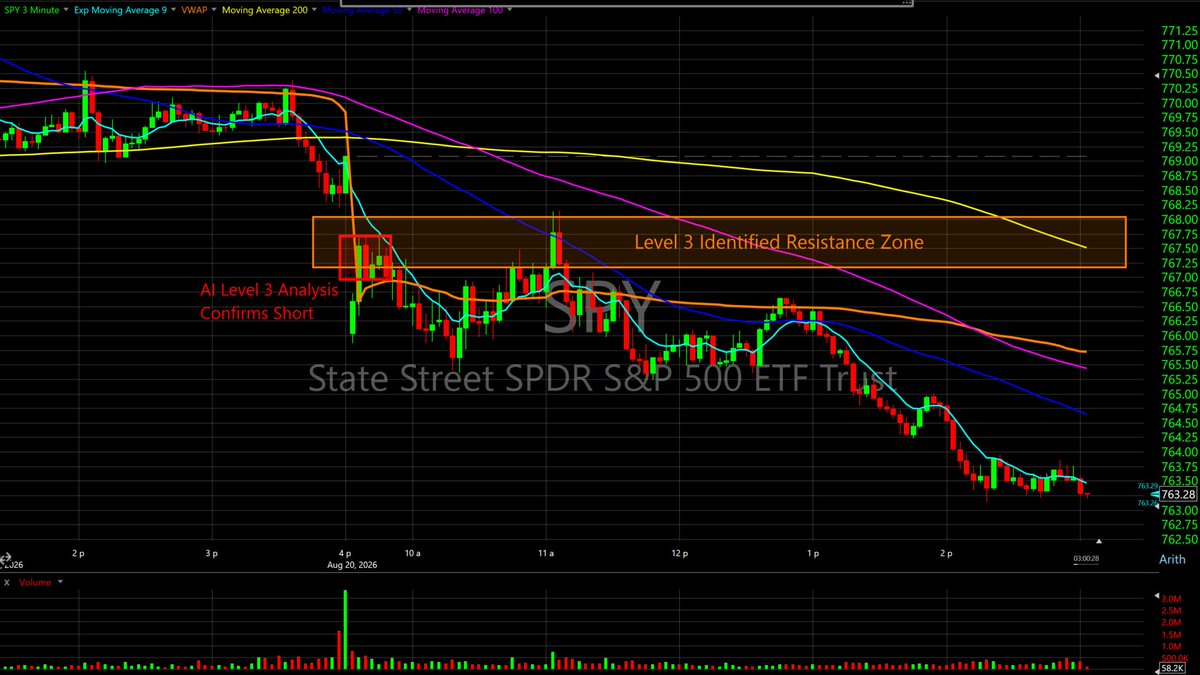Click the red Volume pane label
Viewport: 1200px width, 675px height.
pos(35,582)
